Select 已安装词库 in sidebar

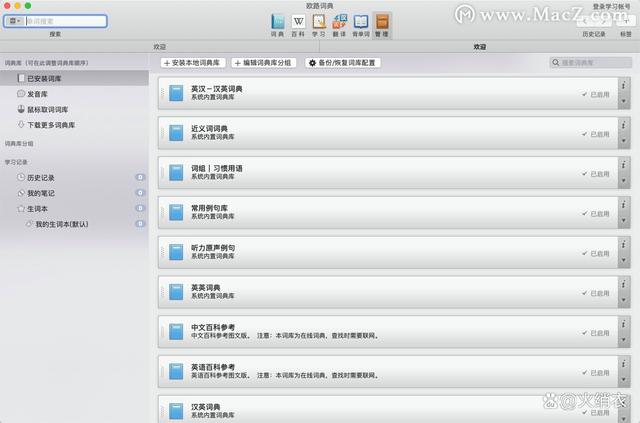click(74, 78)
